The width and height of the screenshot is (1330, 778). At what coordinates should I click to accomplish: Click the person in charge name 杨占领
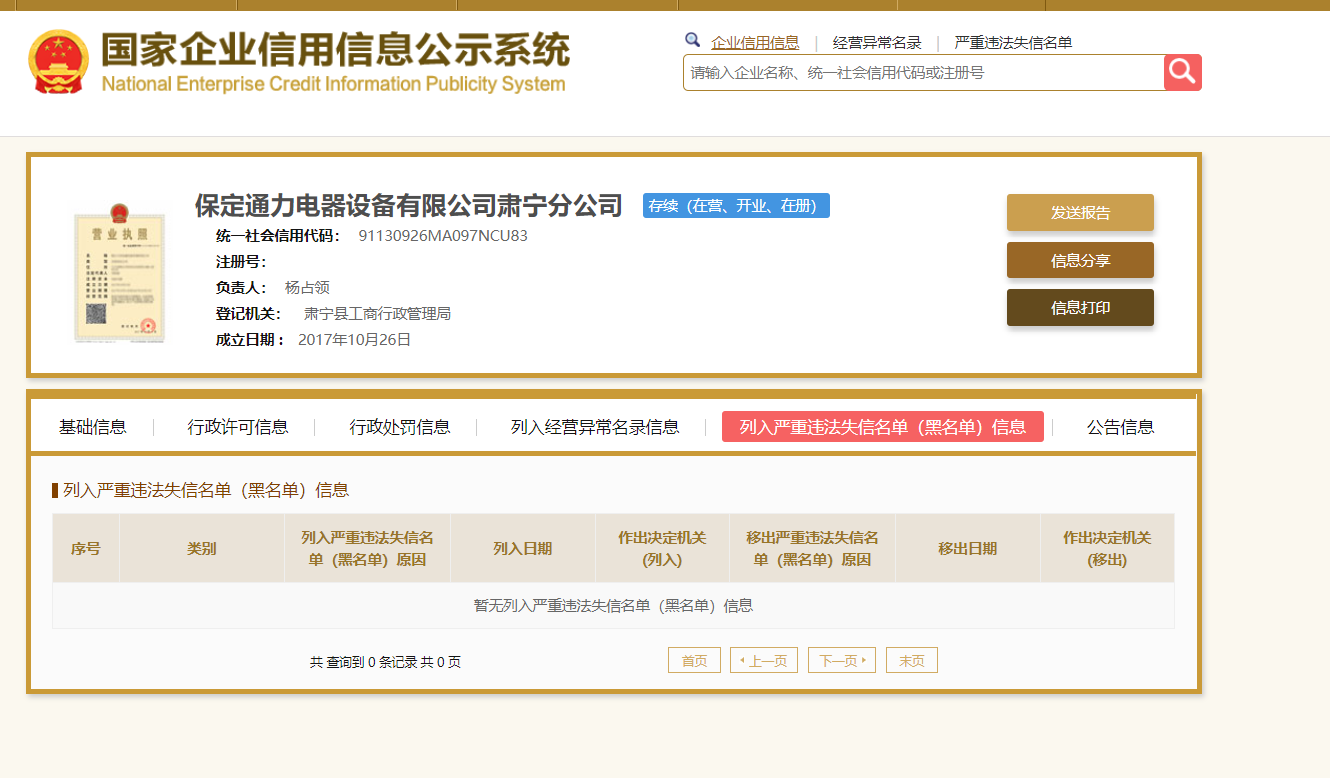[307, 288]
